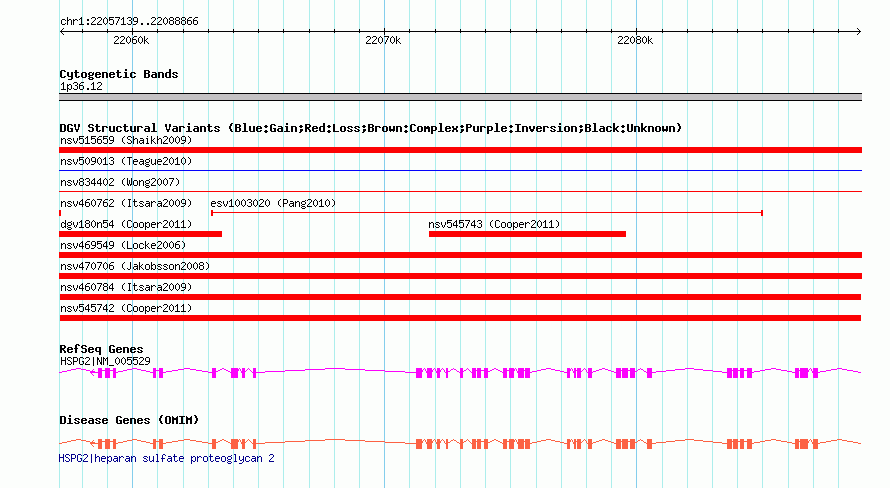Select variant label nsv460762 (Itsara2009)

[126, 203]
